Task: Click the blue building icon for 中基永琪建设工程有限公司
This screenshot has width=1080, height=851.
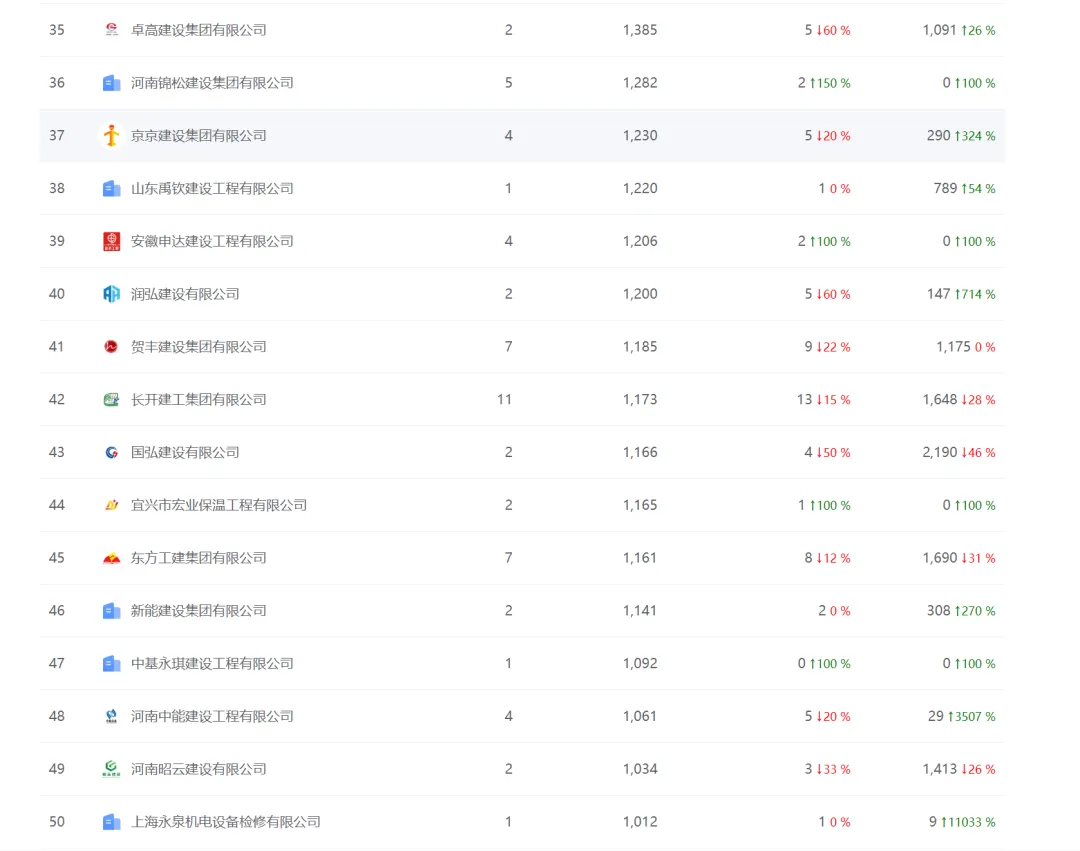Action: click(111, 663)
